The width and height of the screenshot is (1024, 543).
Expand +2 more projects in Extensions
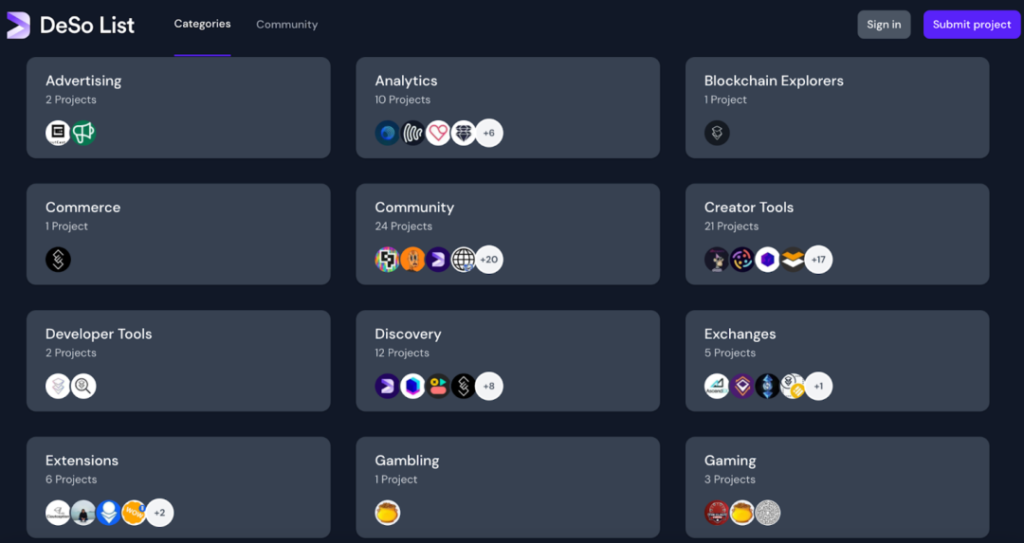[160, 513]
